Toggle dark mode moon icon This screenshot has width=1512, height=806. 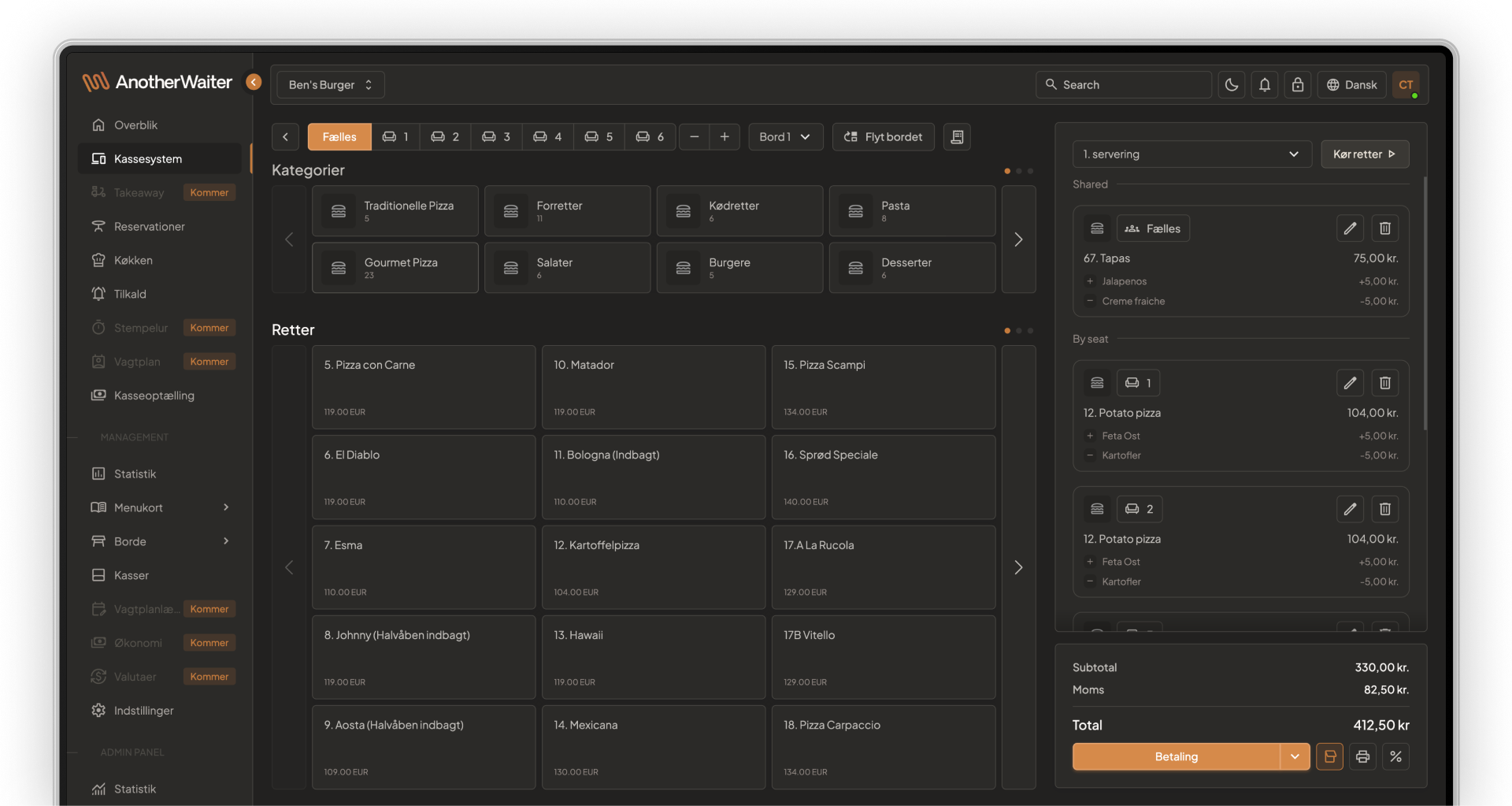pyautogui.click(x=1232, y=85)
